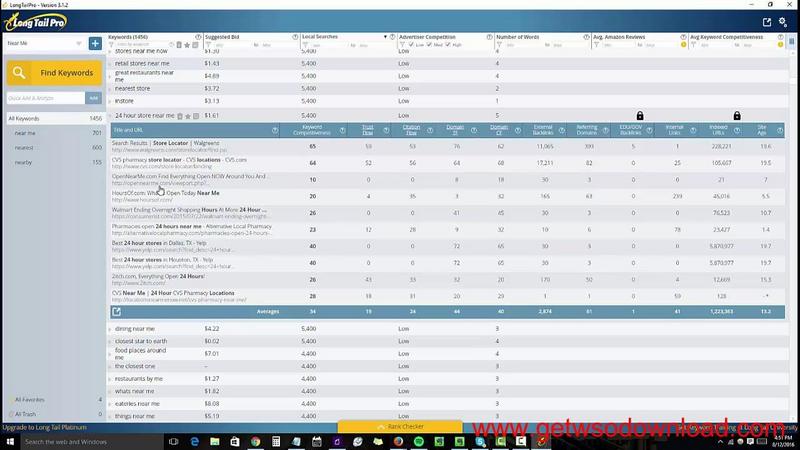Click the magnifier icon on Find Keywords

[19, 73]
